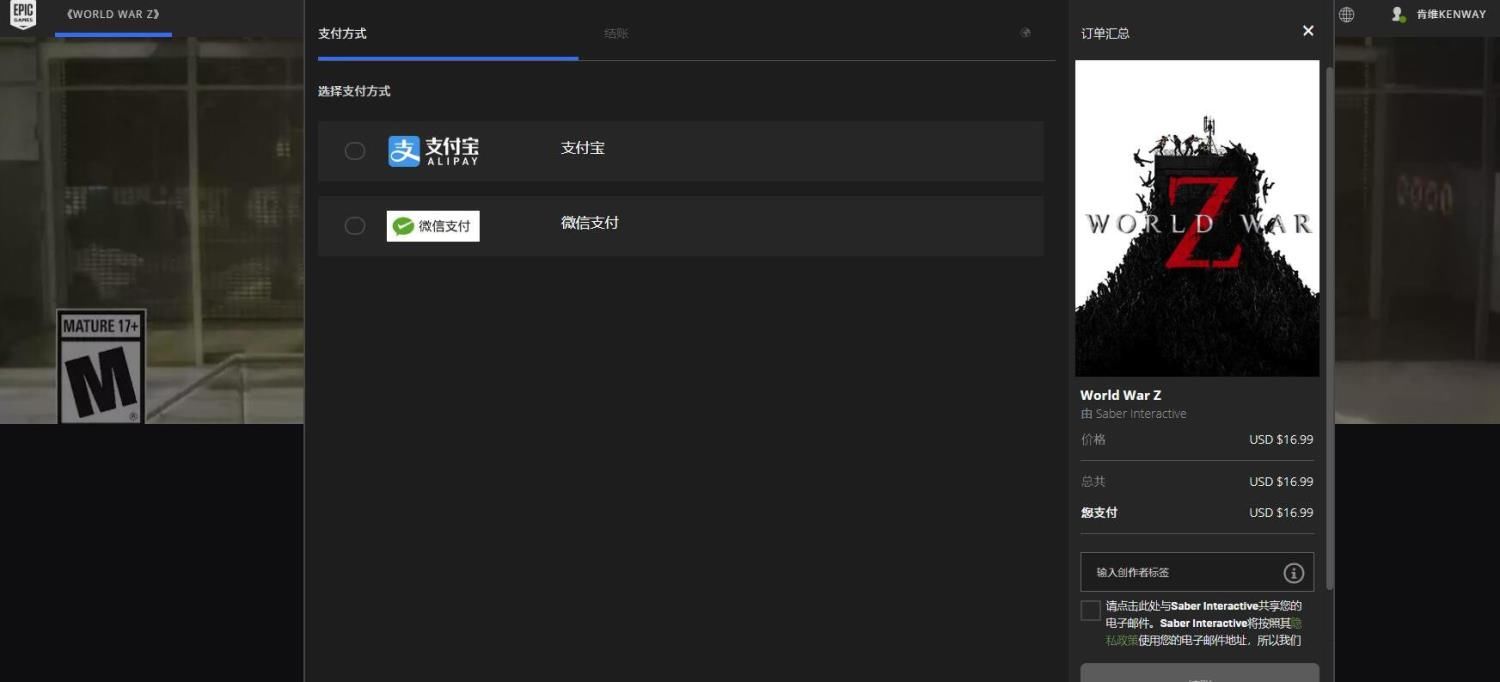The height and width of the screenshot is (682, 1500).
Task: Select the 微信支付 radio button
Action: tap(355, 226)
